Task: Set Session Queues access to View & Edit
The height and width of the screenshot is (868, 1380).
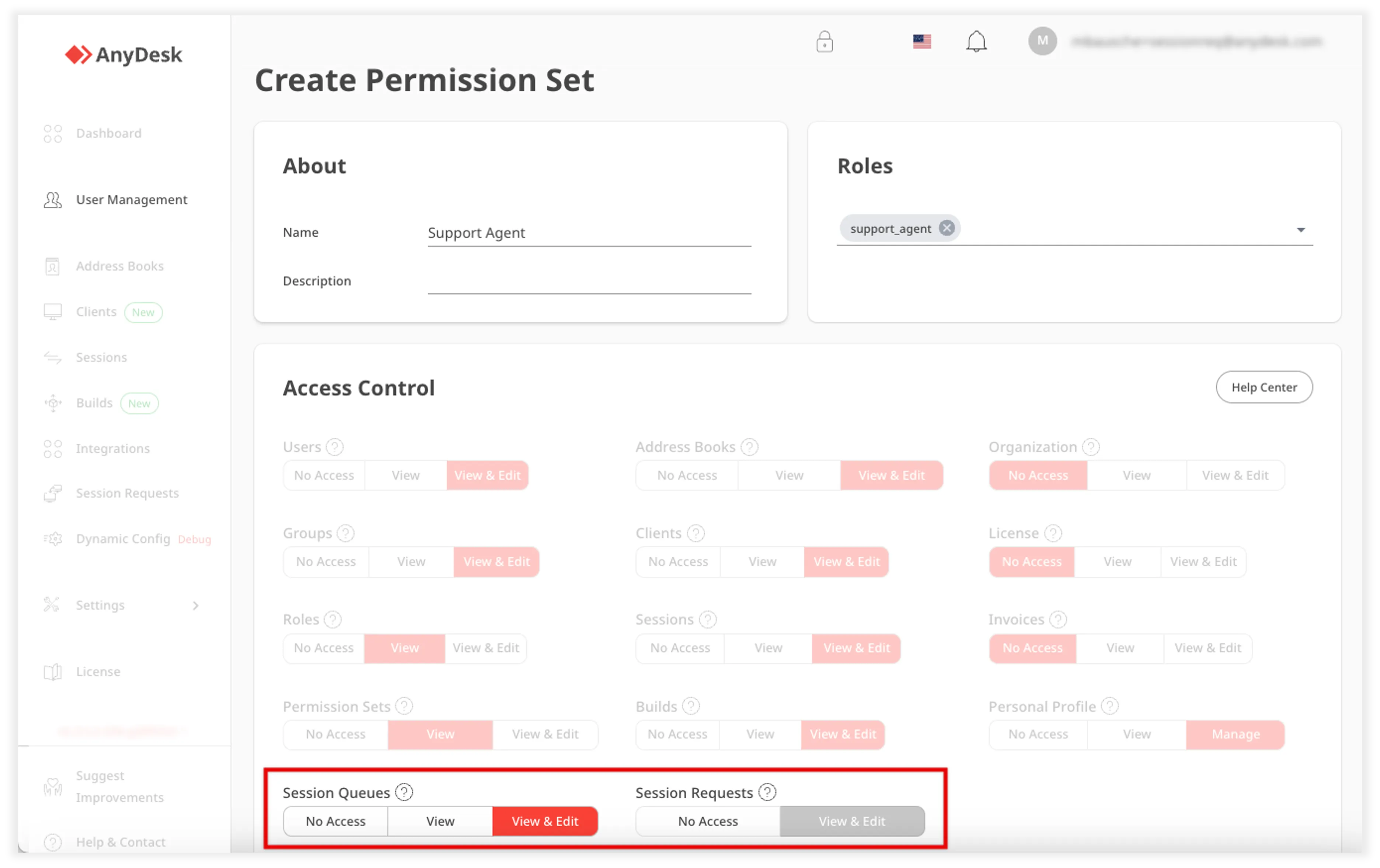Action: coord(545,820)
